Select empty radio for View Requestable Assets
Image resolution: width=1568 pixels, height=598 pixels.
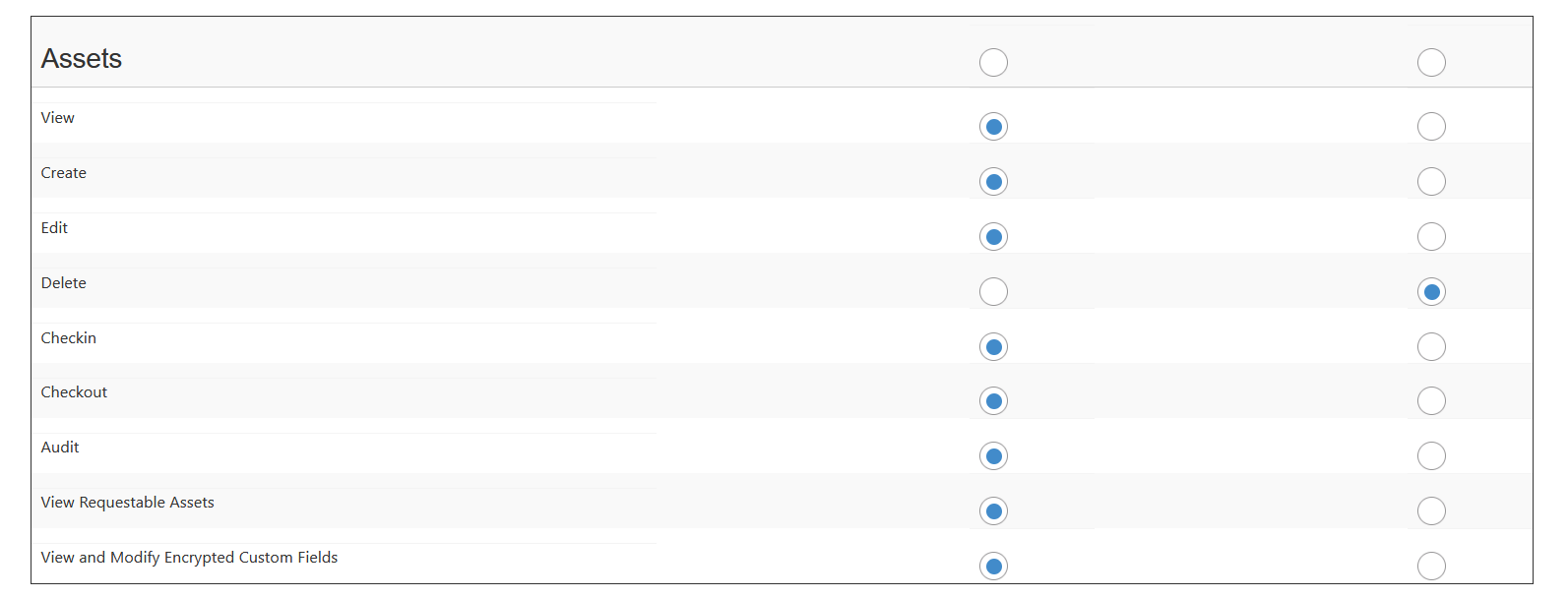click(1431, 511)
